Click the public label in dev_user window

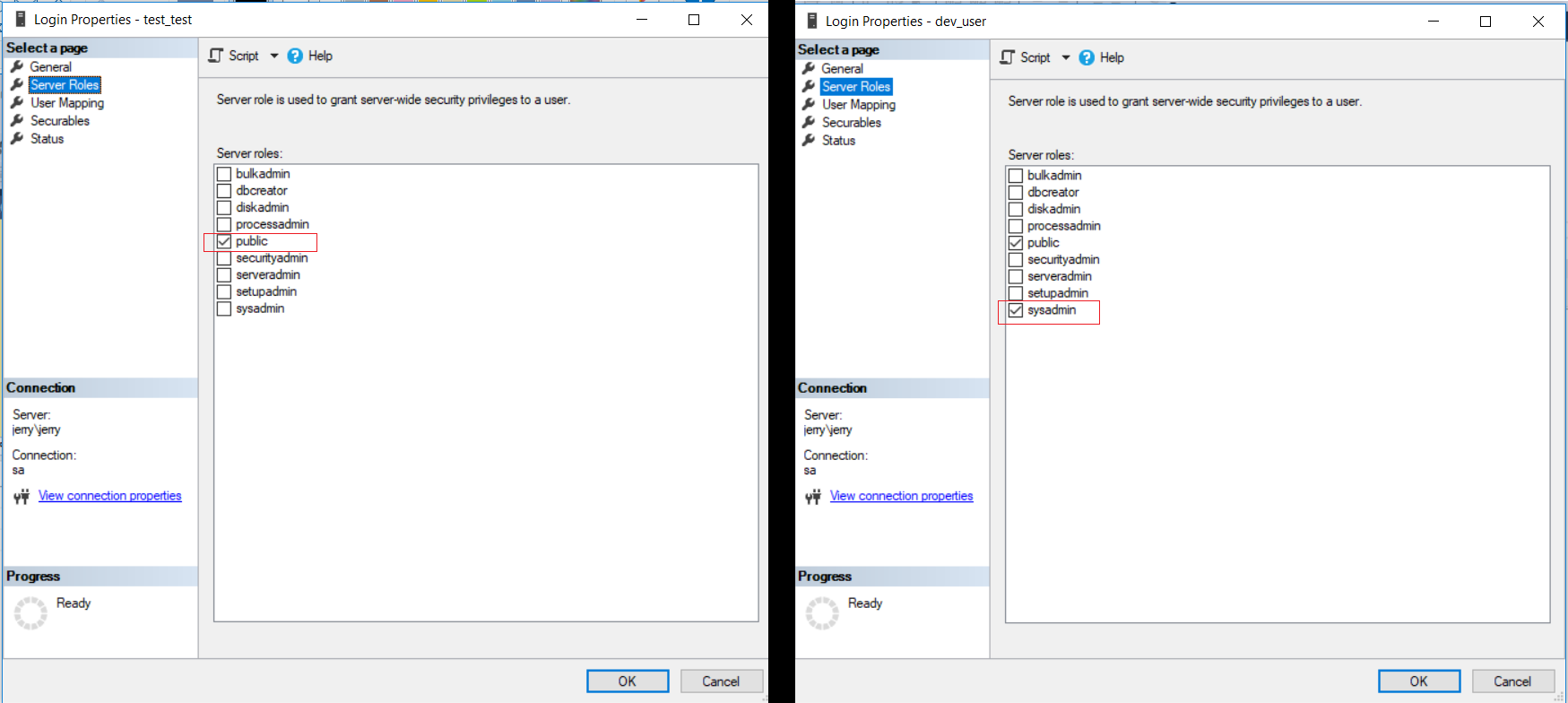pyautogui.click(x=1044, y=243)
